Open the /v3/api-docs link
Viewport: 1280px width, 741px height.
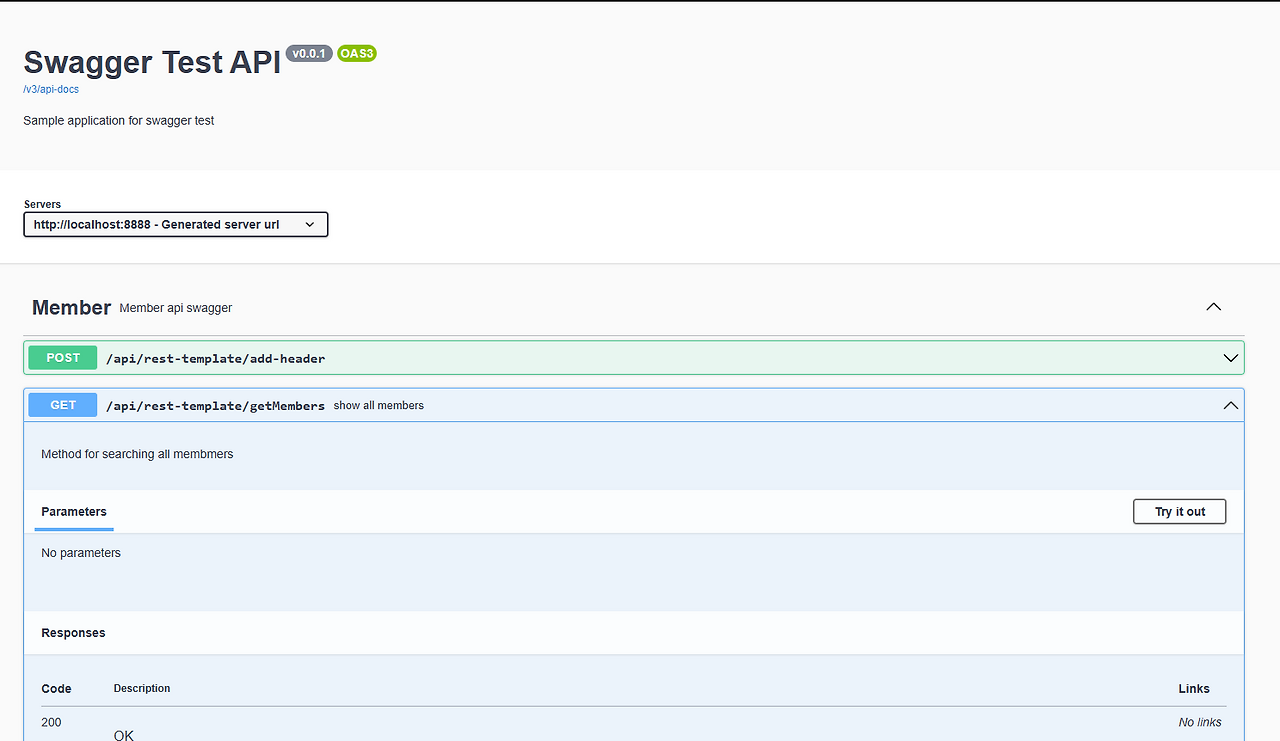50,89
